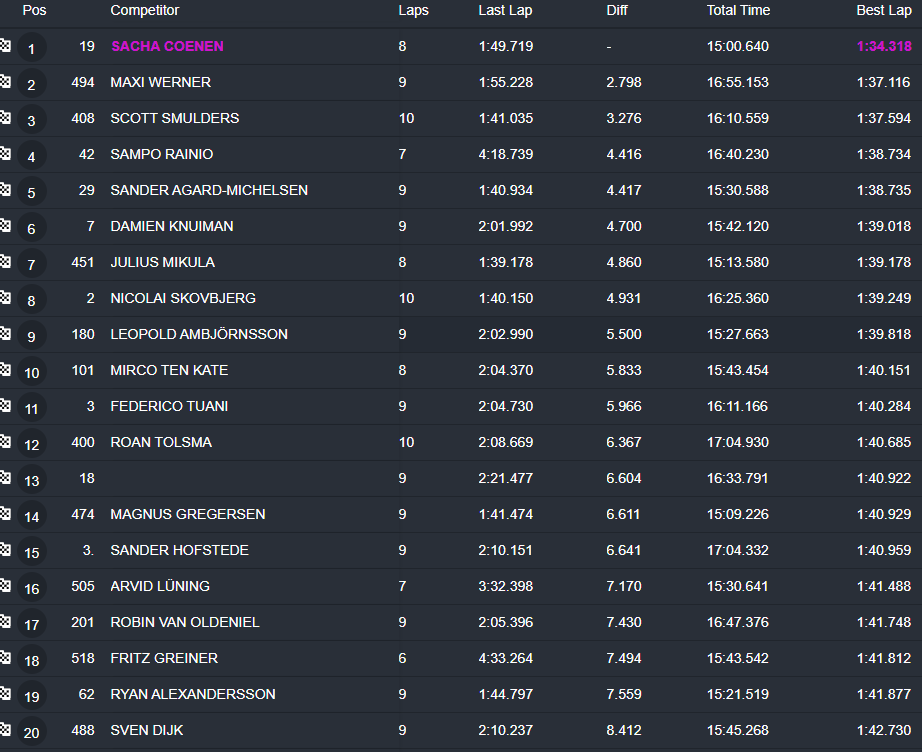Click the position 16 circle badge
The height and width of the screenshot is (752, 922).
[x=31, y=588]
